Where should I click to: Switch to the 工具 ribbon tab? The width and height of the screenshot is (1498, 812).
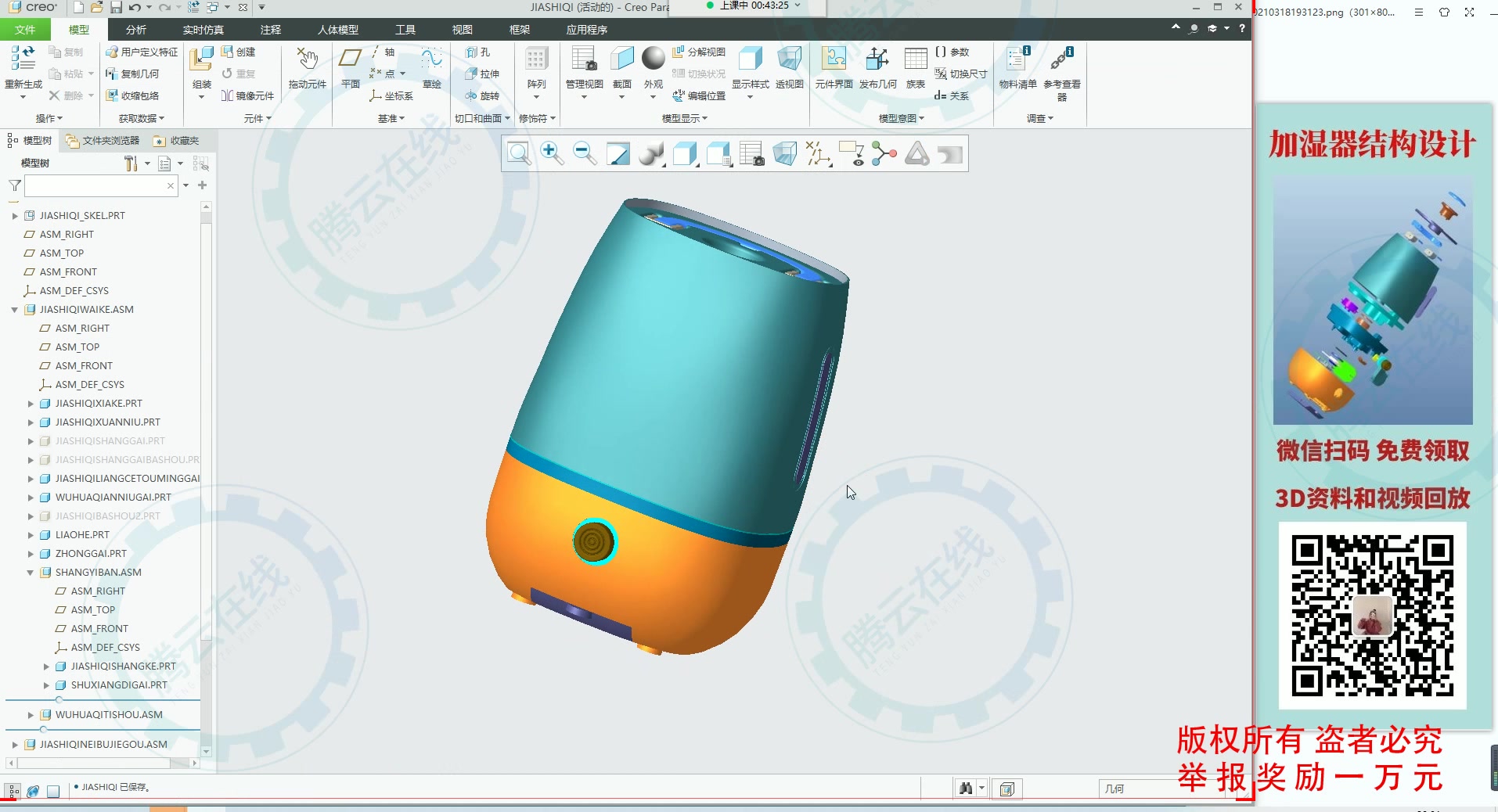pos(405,30)
